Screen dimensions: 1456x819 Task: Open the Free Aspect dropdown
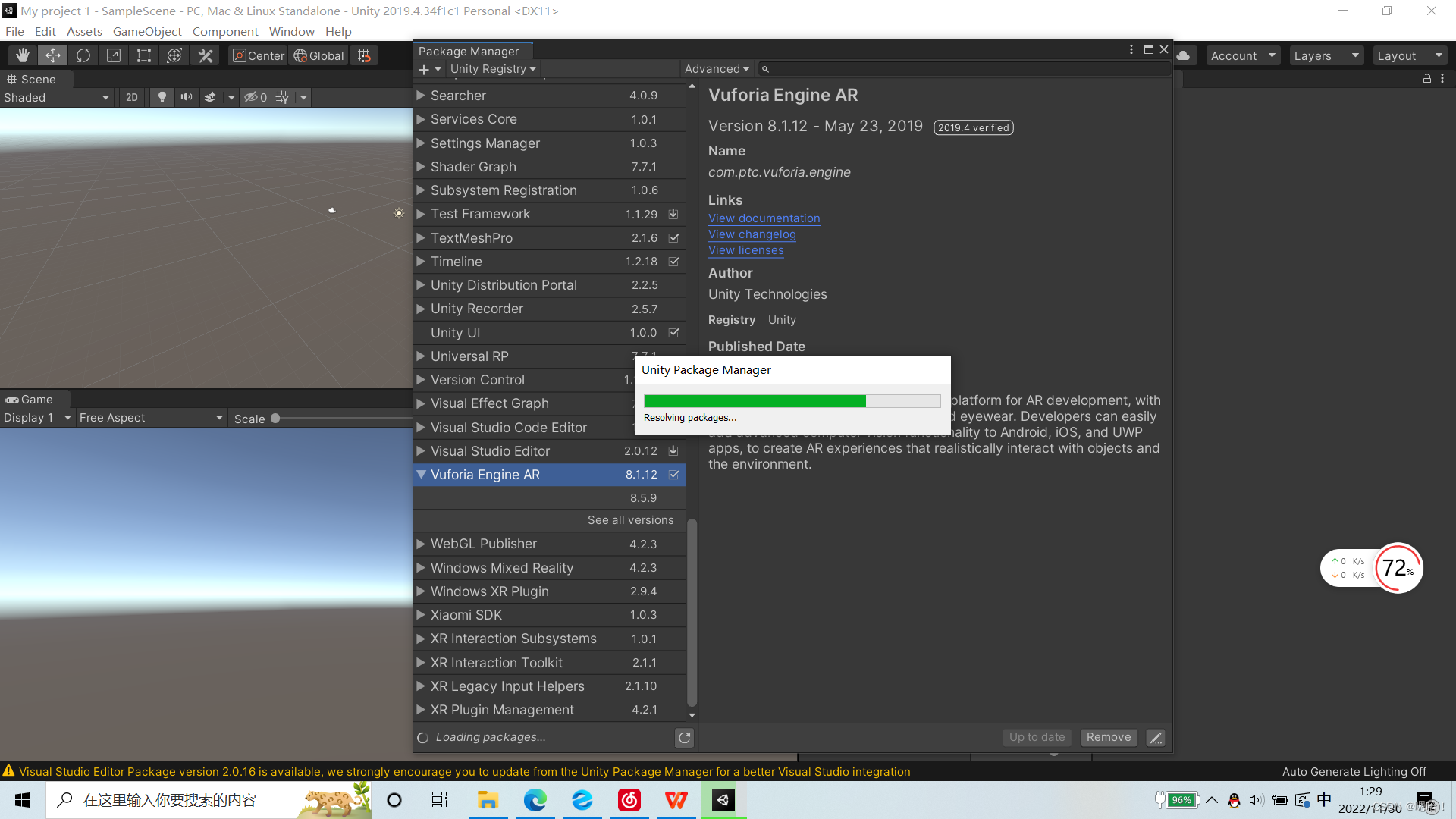(x=152, y=418)
